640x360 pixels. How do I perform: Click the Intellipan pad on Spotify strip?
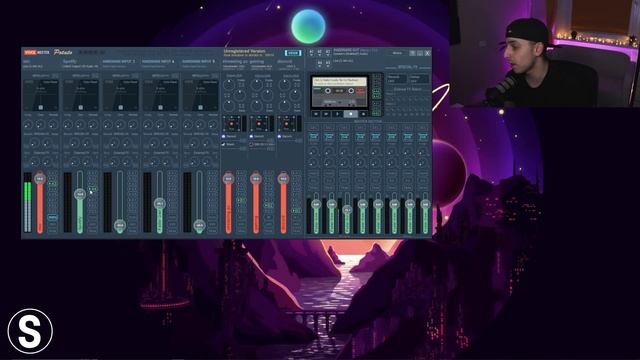[x=81, y=96]
